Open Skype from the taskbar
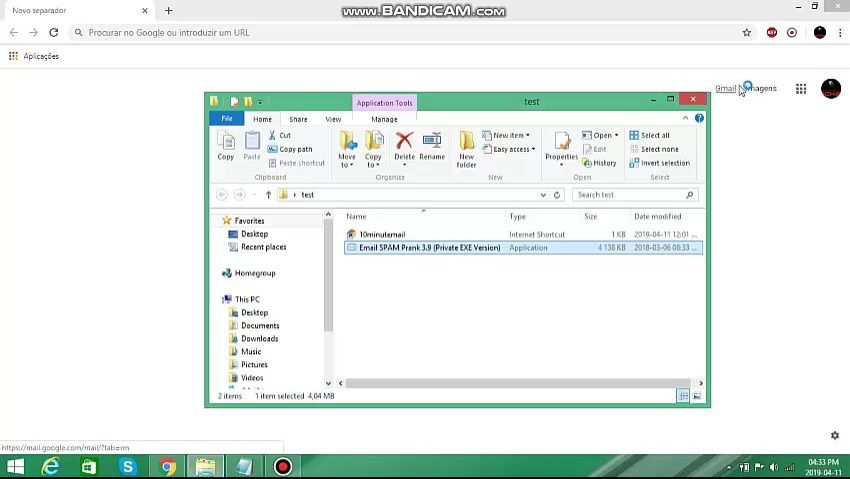The width and height of the screenshot is (850, 479). pos(128,467)
